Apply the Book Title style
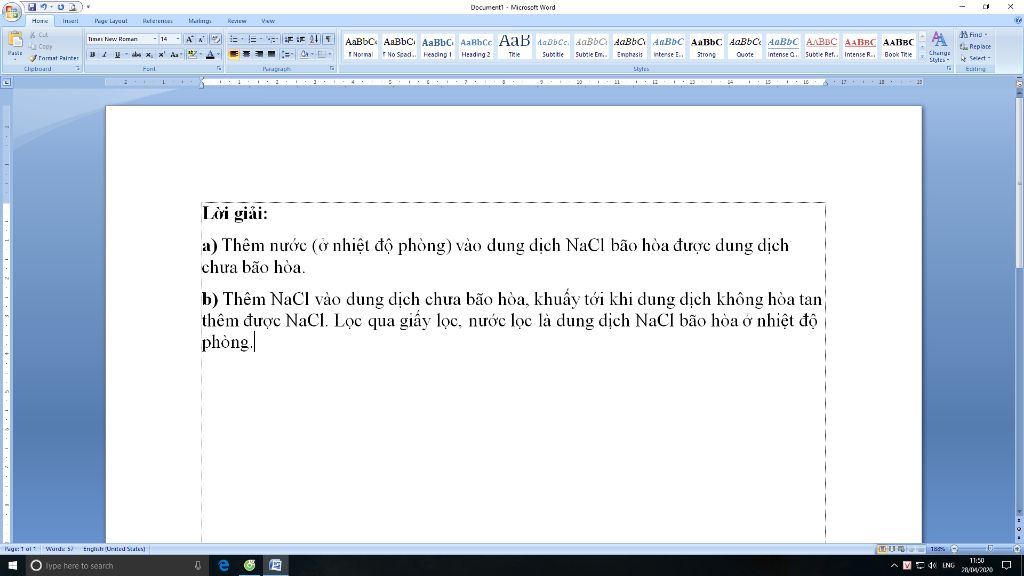The image size is (1024, 576). 898,46
